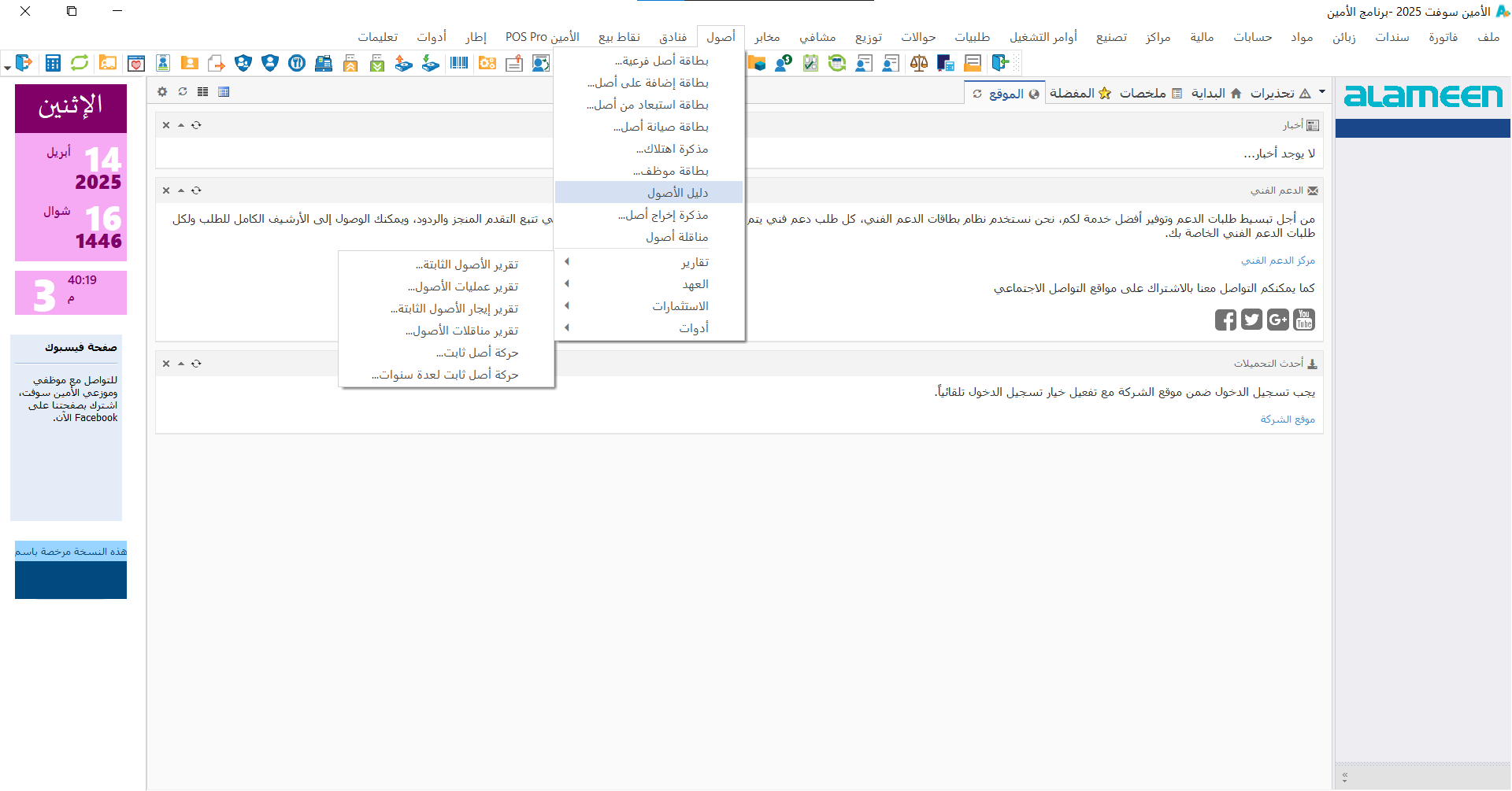Click the balance scales icon

(918, 63)
